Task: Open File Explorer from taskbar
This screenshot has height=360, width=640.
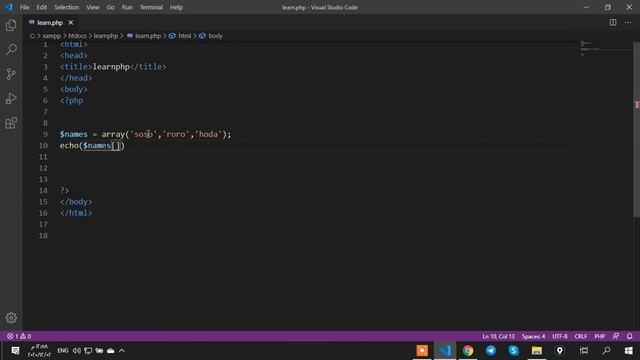Action: 536,351
